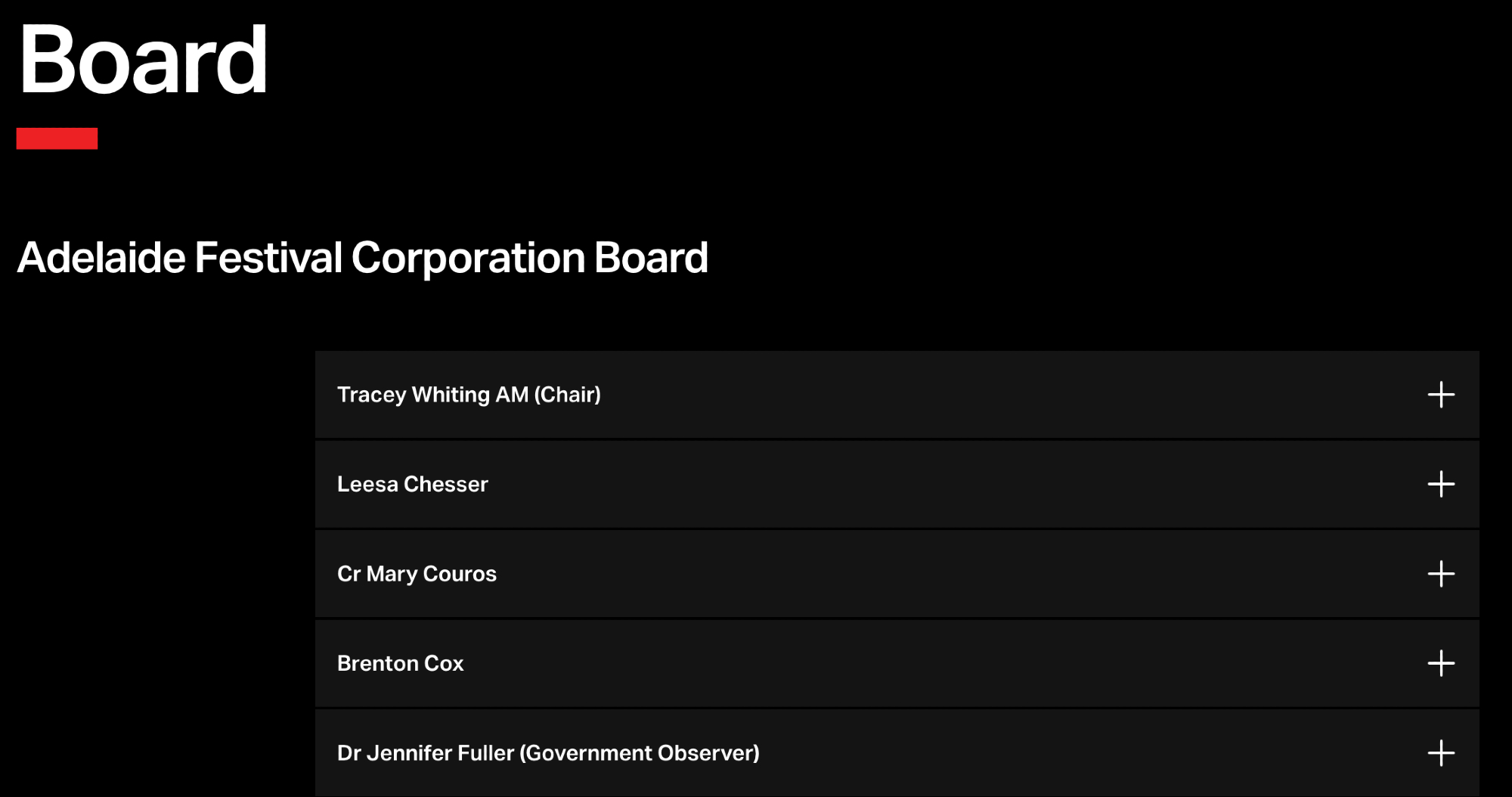The width and height of the screenshot is (1512, 797).
Task: Click the "Brenton Cox" name label
Action: click(x=400, y=663)
